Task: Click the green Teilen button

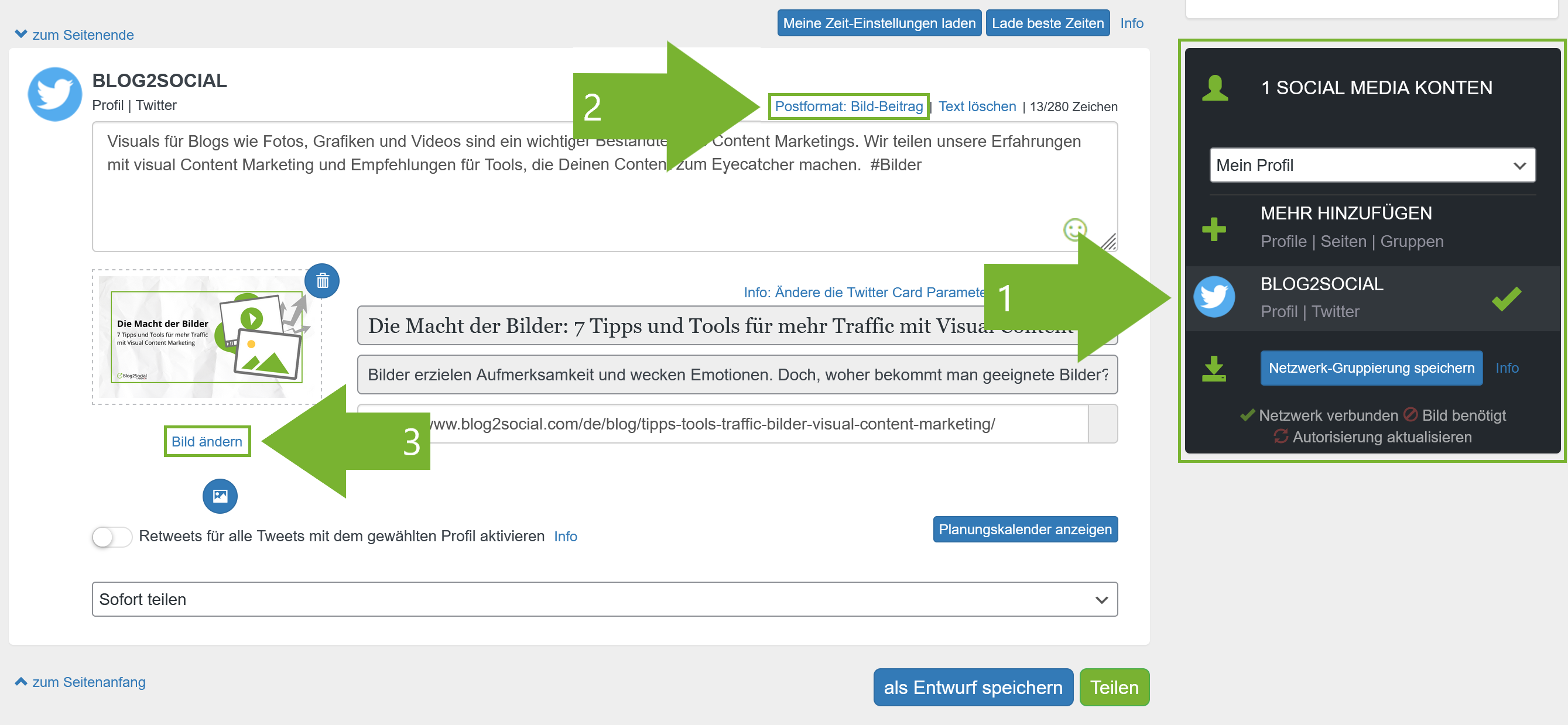Action: tap(1114, 688)
